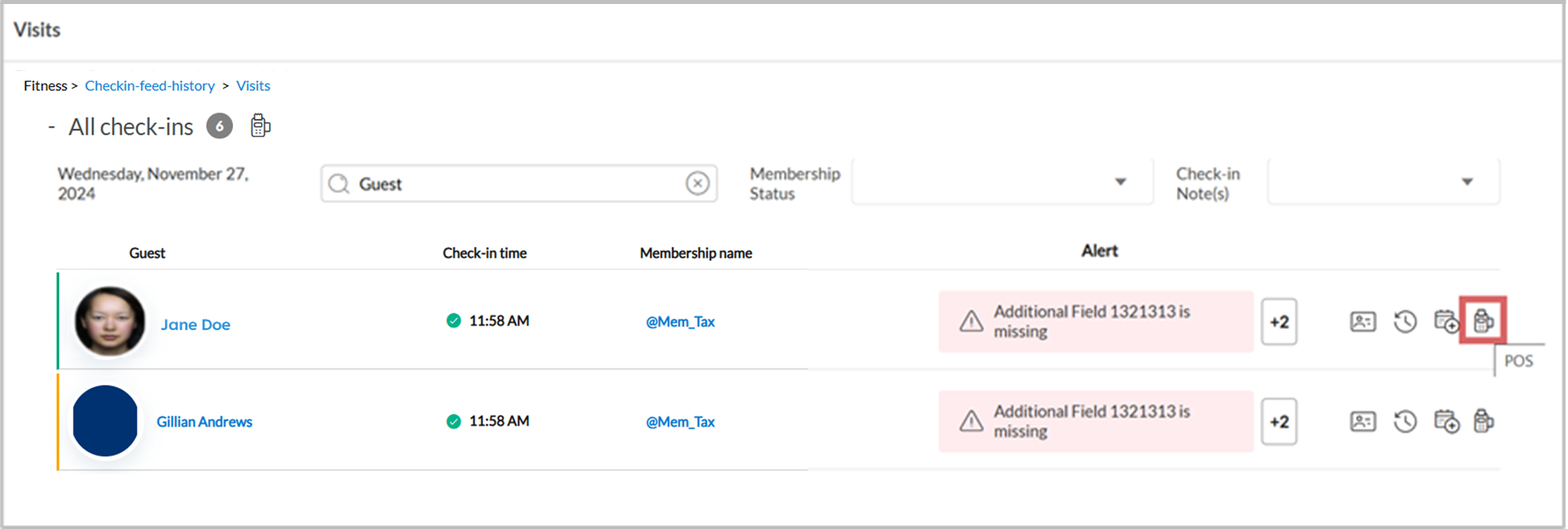Open @Mem_Tax membership in Gillian Andrews' row
The height and width of the screenshot is (529, 1568).
coord(680,421)
